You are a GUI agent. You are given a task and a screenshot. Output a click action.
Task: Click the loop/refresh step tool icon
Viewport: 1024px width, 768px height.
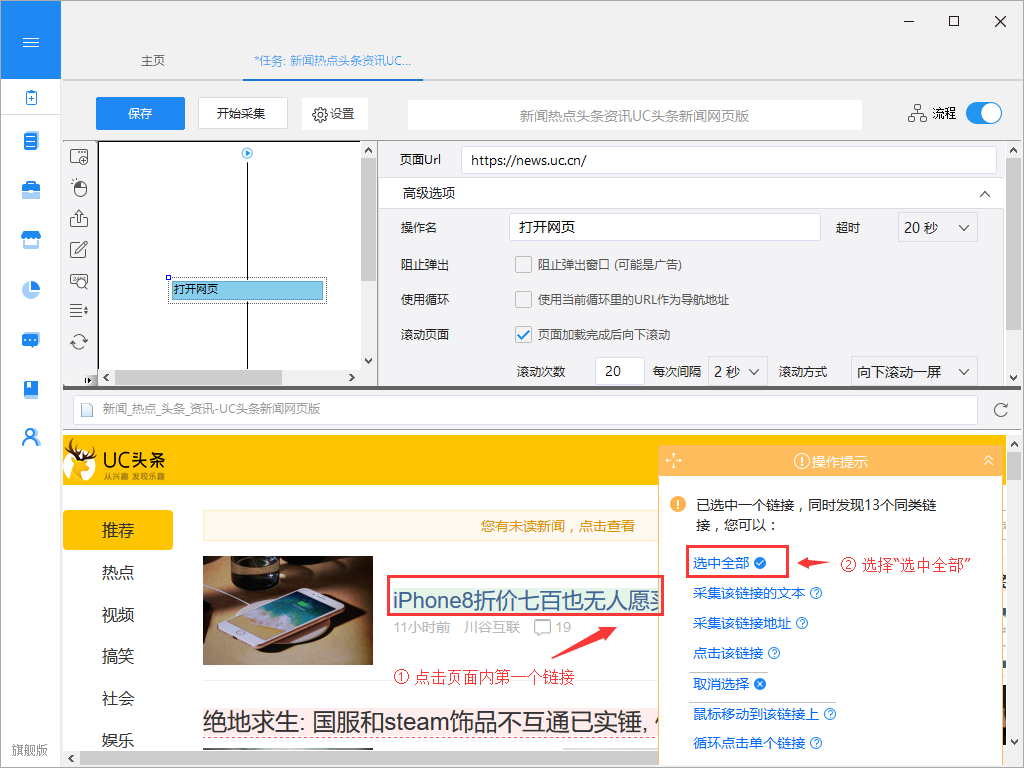click(x=79, y=341)
